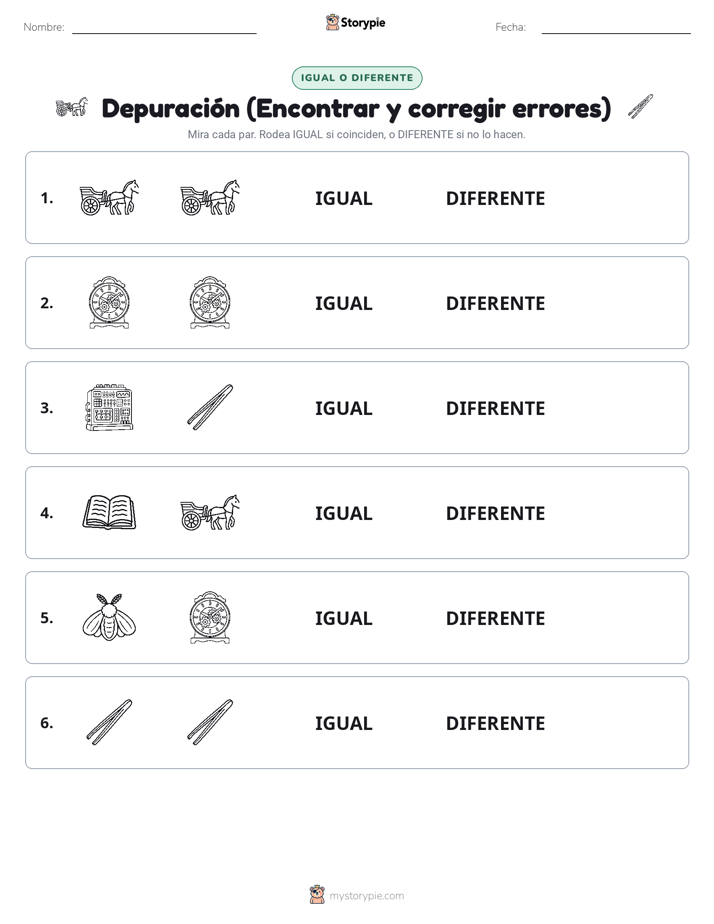Select the left tweezers in row 6
Screen dimensions: 714x924
(x=110, y=722)
